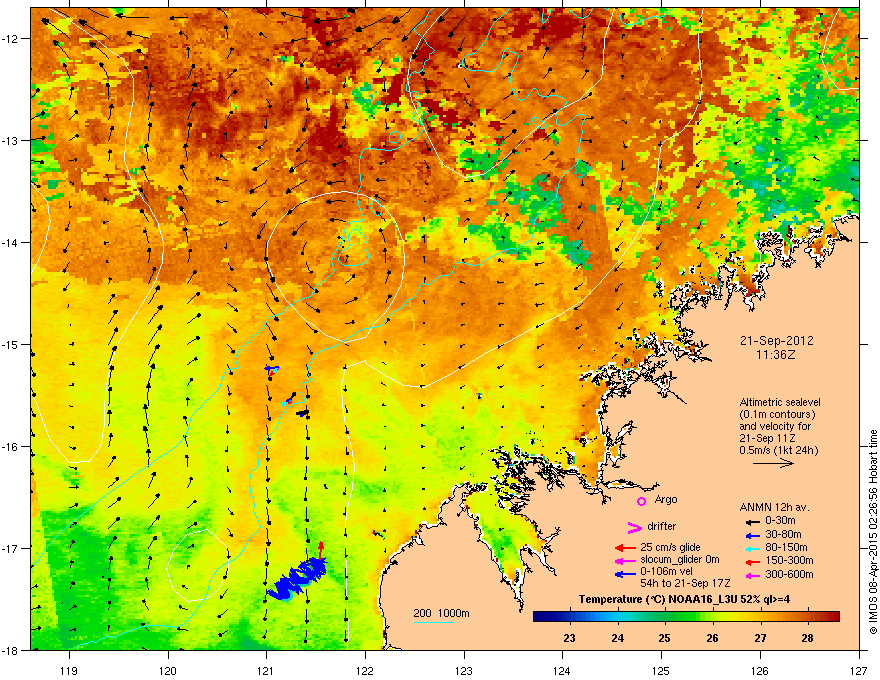Click the vertical IMOS copyright timestamp text

click(x=873, y=532)
